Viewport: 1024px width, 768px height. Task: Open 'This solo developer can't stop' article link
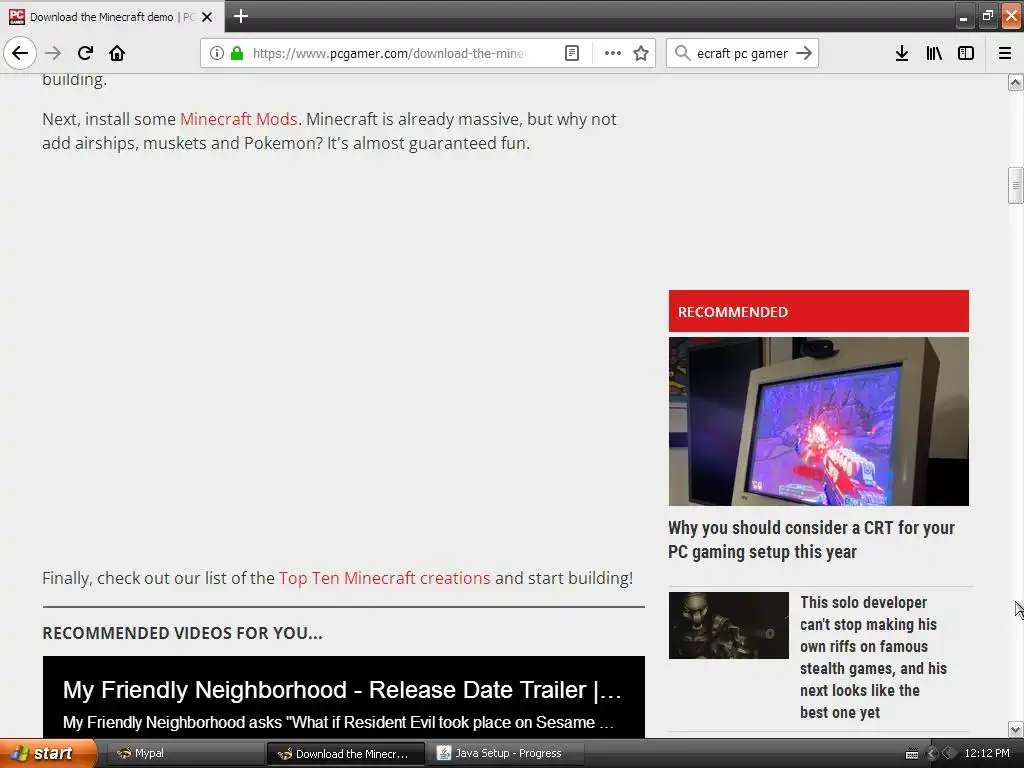point(873,657)
